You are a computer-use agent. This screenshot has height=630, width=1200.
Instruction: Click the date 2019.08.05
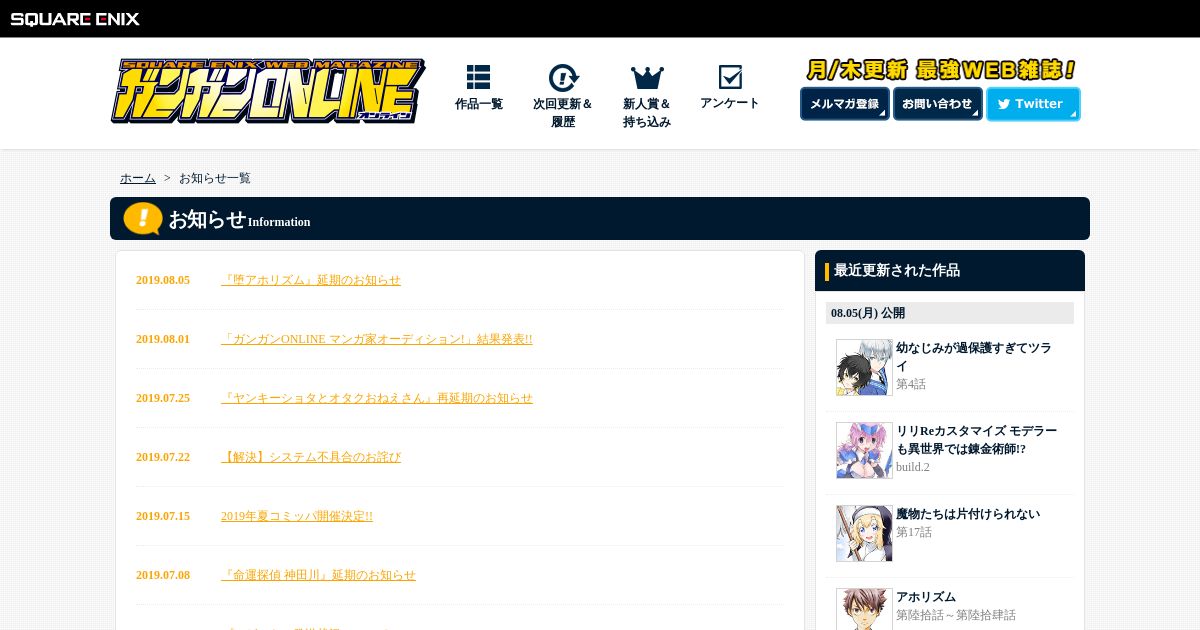[x=163, y=280]
